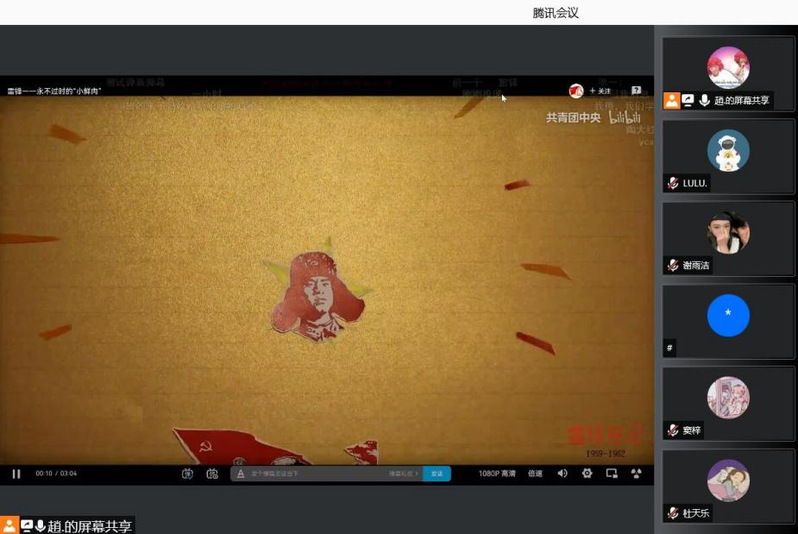Click orange host icon in bottom-left sharing label
Viewport: 798px width, 534px height.
(x=9, y=525)
